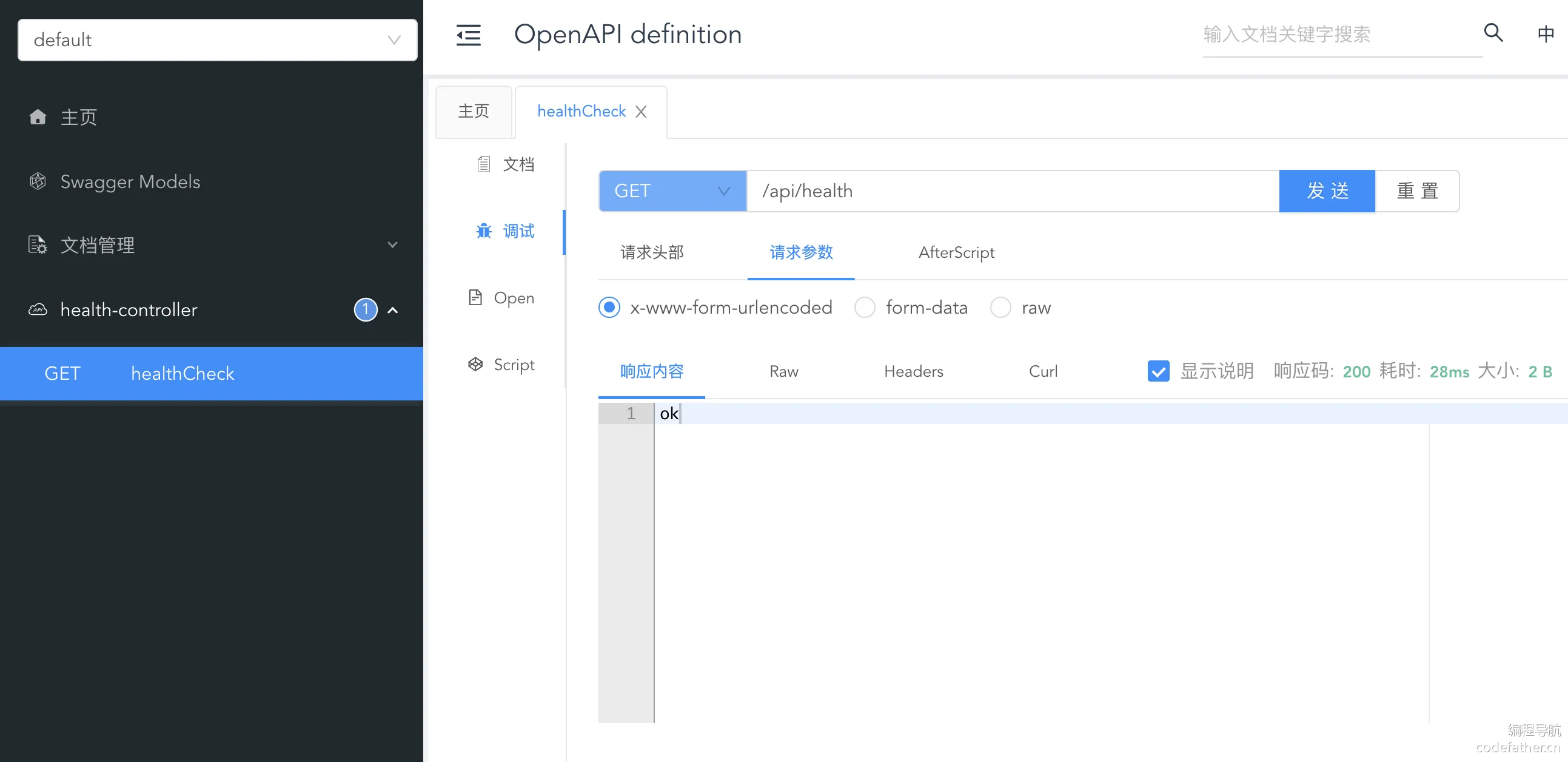Collapse the health-controller chevron

coord(393,310)
